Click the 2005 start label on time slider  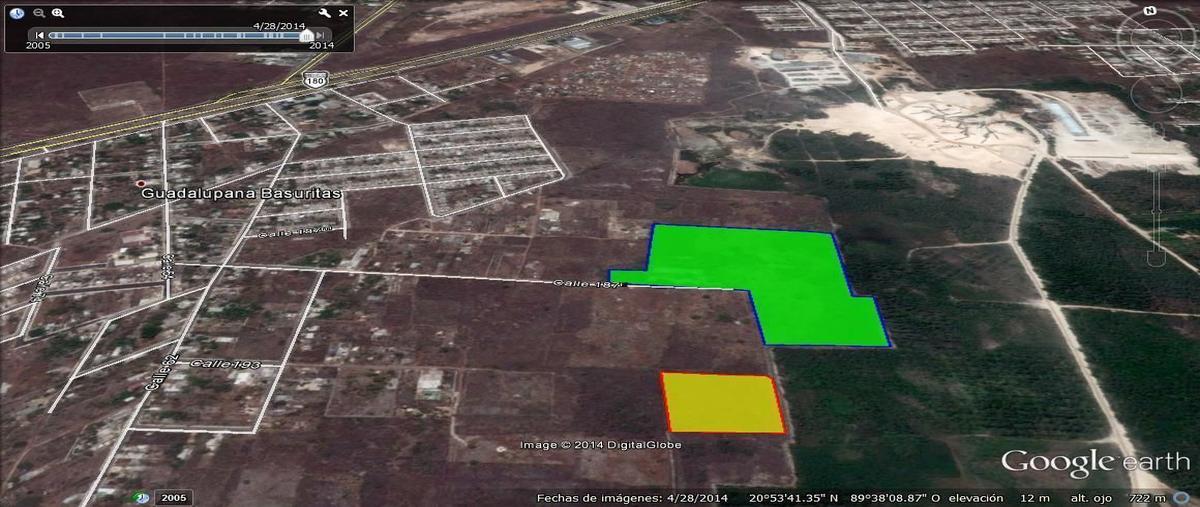point(38,46)
